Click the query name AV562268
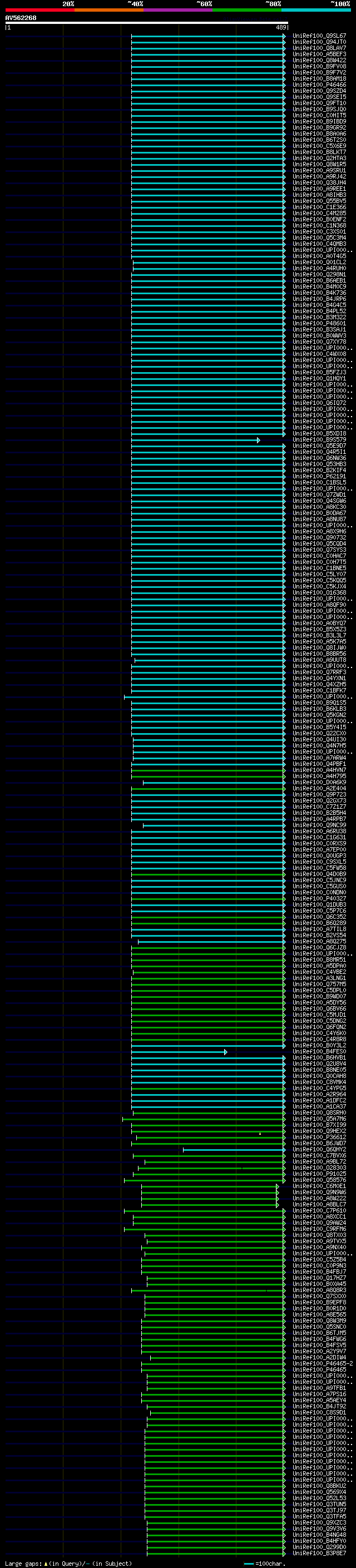The image size is (356, 1568). 21,18
